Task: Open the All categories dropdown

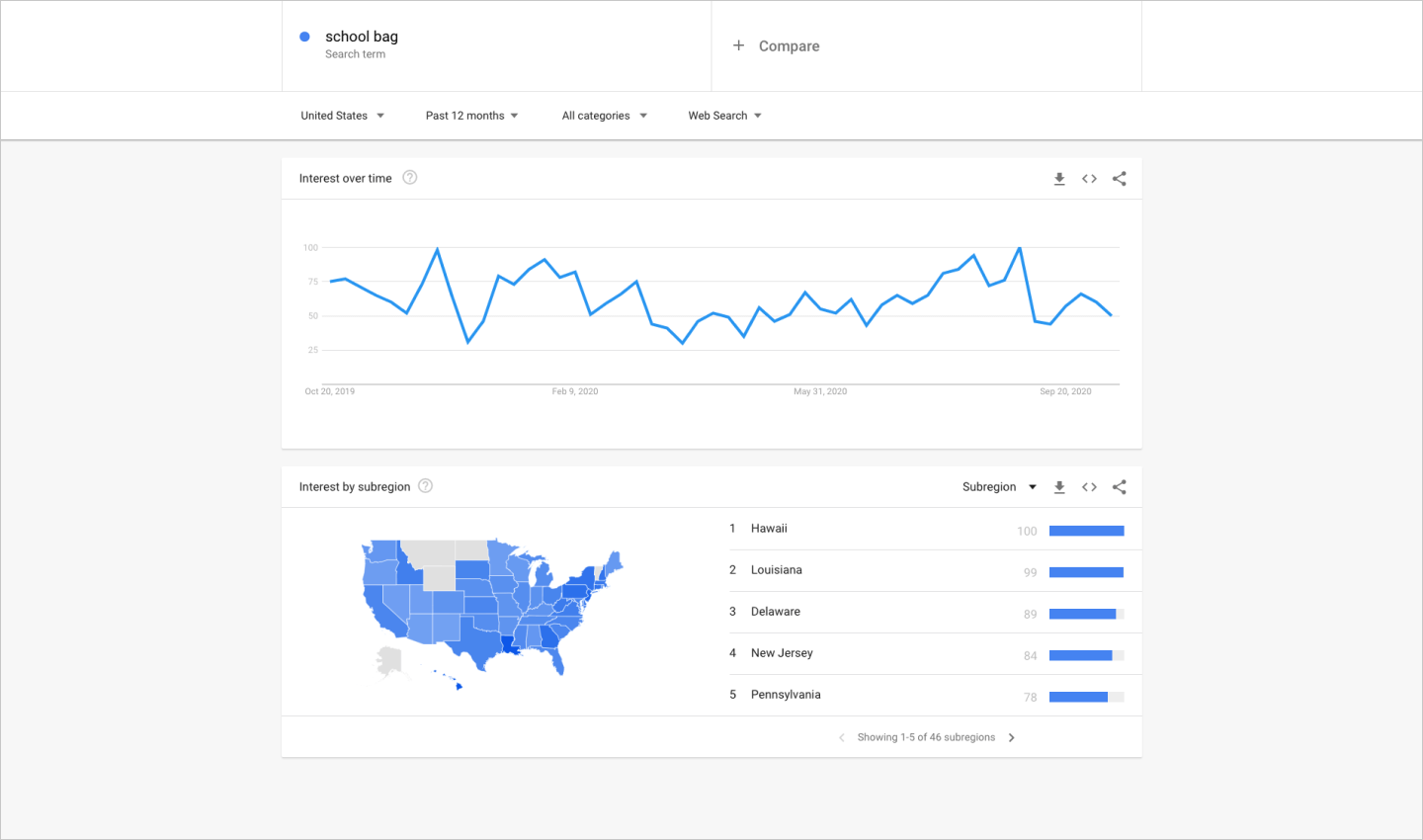Action: point(604,116)
